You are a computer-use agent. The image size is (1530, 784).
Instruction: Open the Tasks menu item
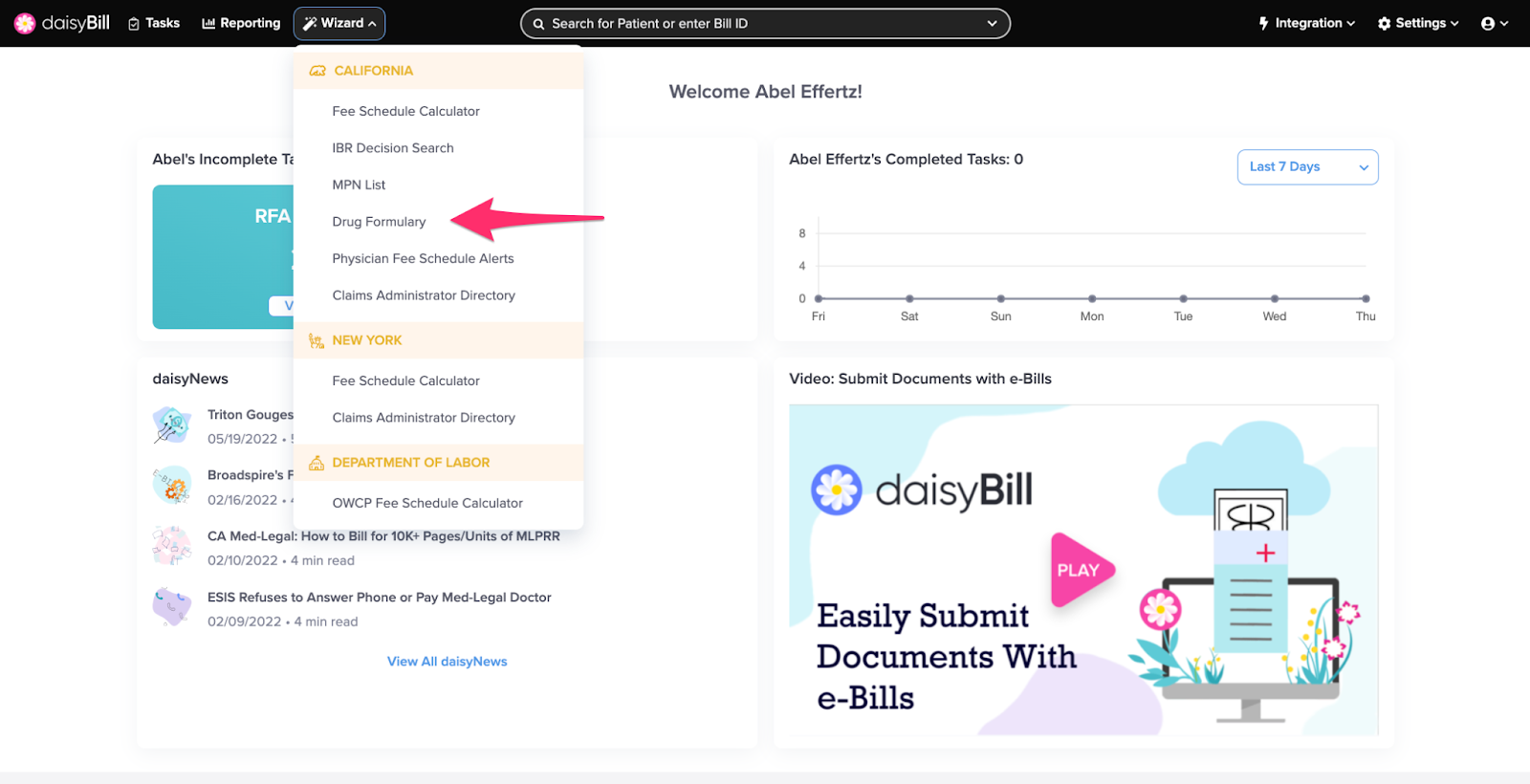154,23
